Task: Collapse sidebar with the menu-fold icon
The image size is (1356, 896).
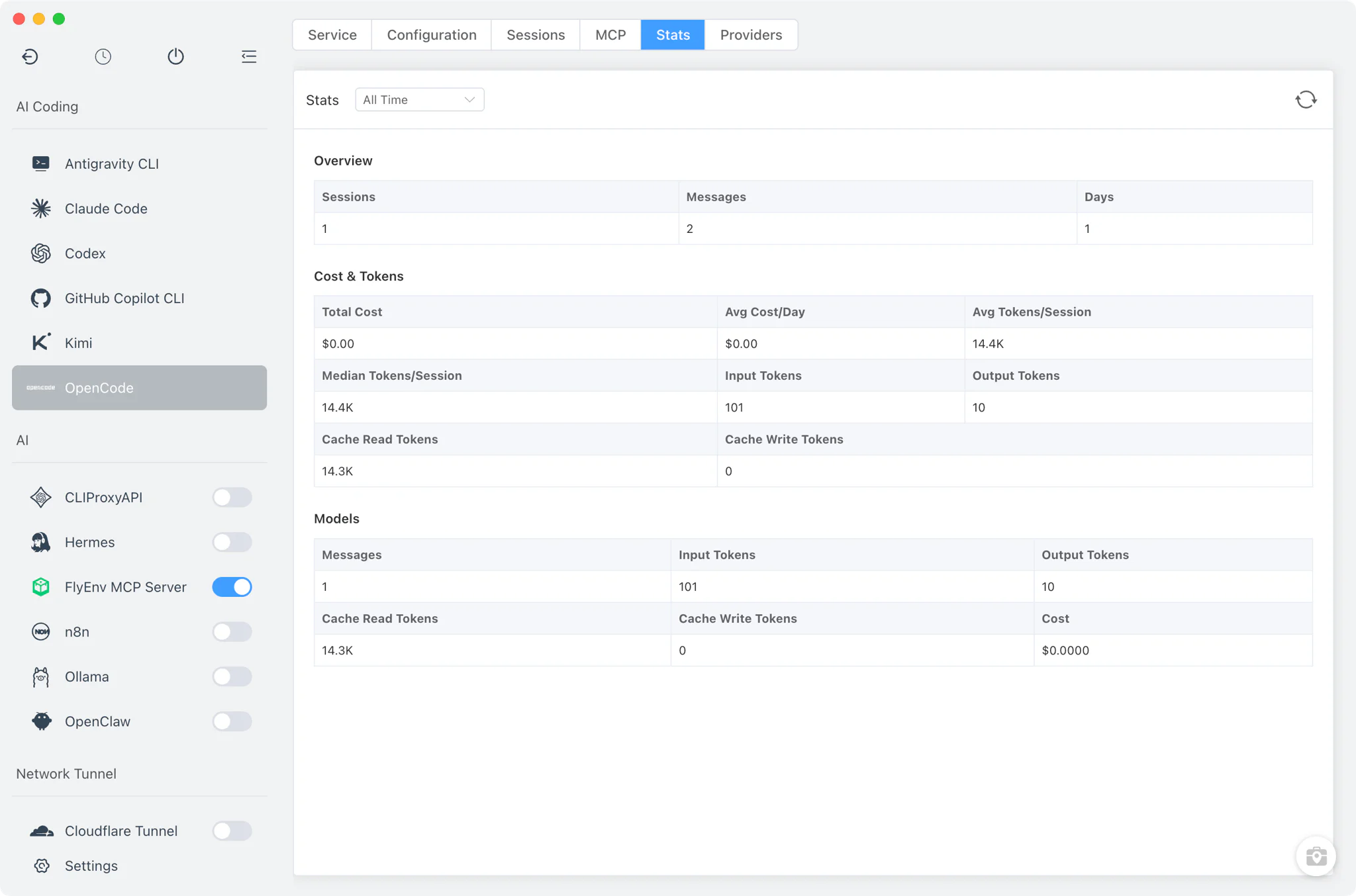Action: [249, 56]
